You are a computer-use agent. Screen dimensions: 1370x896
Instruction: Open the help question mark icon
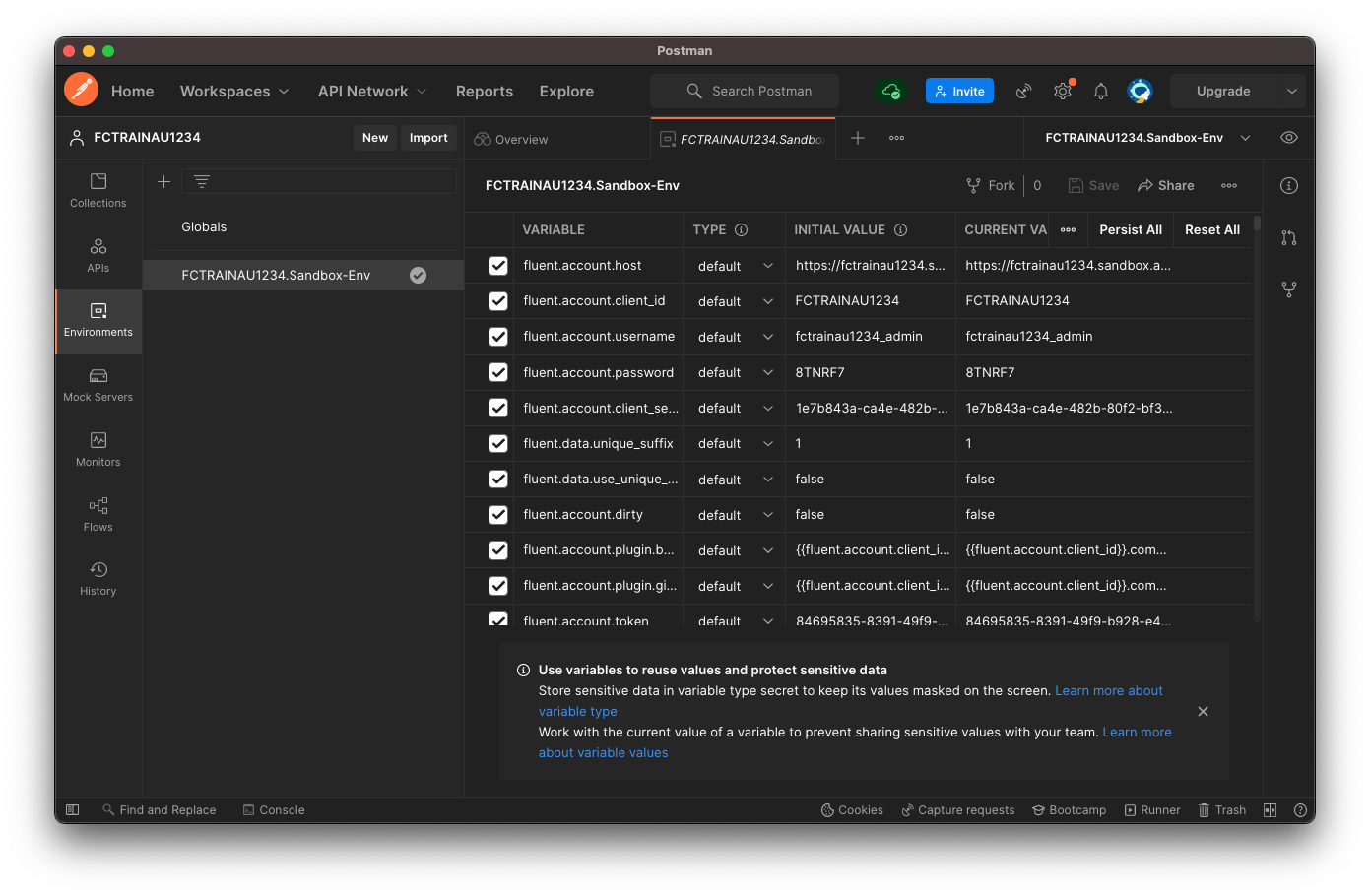click(1300, 810)
